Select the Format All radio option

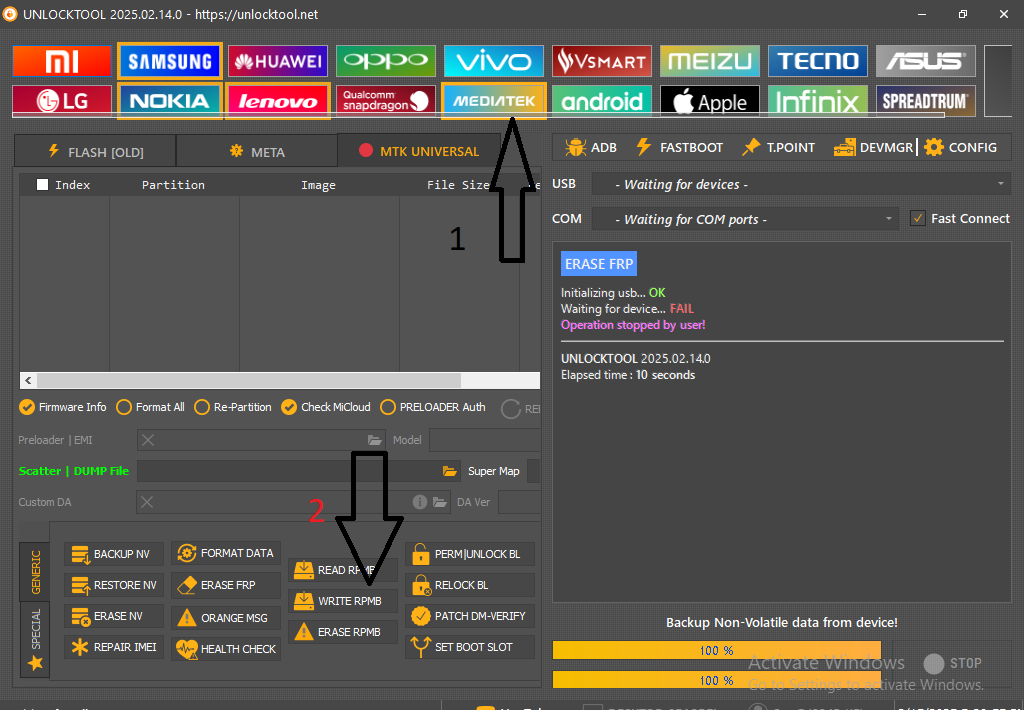125,407
